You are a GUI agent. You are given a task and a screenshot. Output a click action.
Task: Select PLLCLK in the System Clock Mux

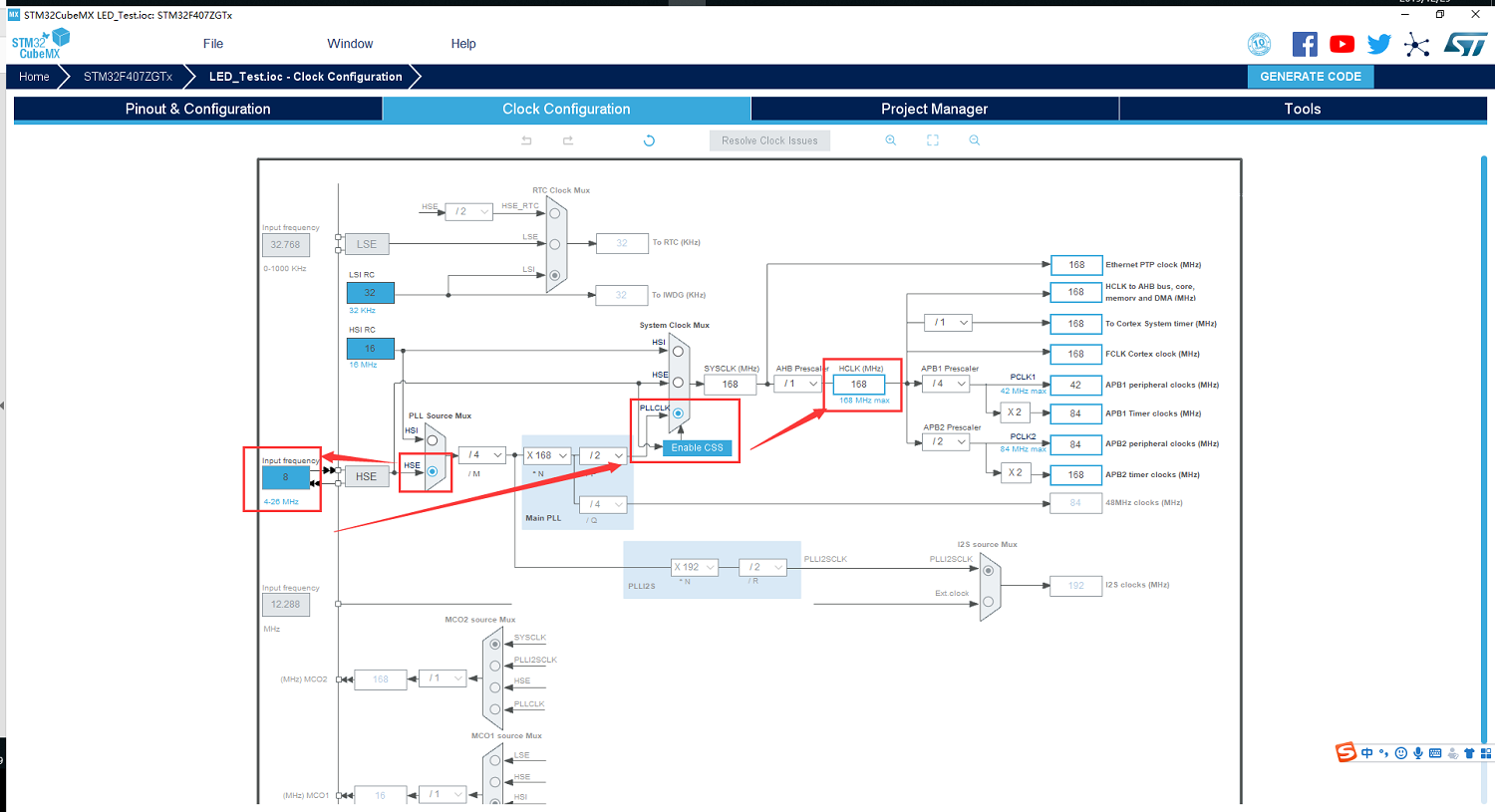click(x=678, y=412)
